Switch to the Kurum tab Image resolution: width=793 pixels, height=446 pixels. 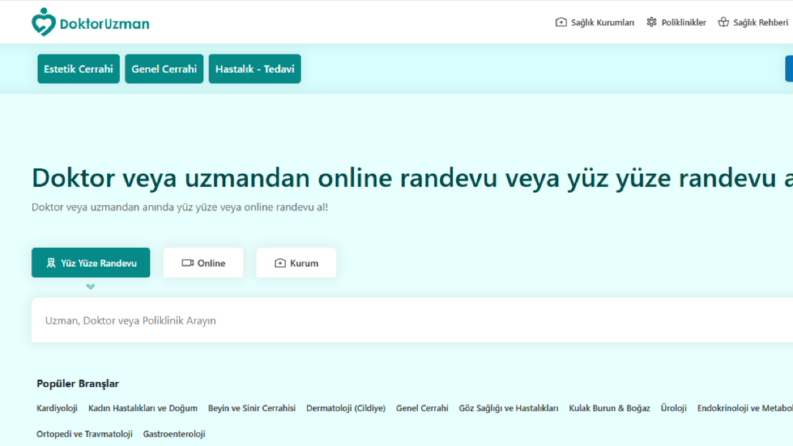tap(296, 262)
